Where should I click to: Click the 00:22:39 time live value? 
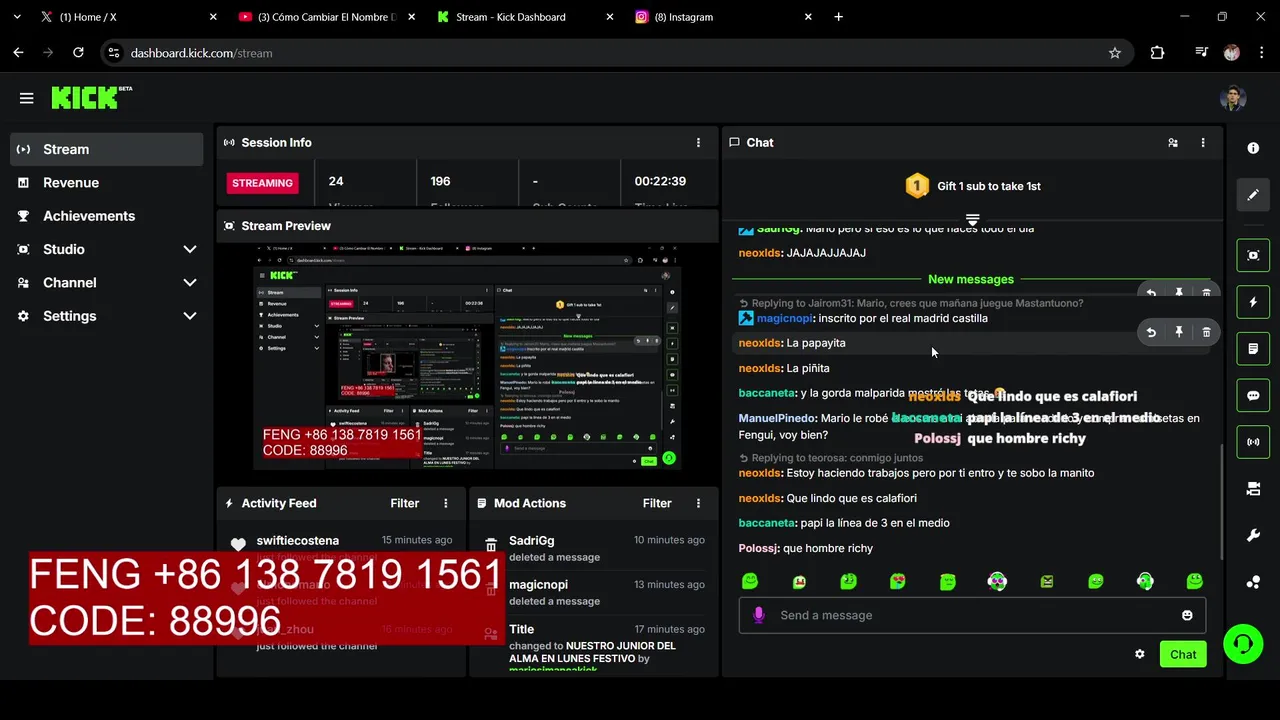(x=660, y=181)
